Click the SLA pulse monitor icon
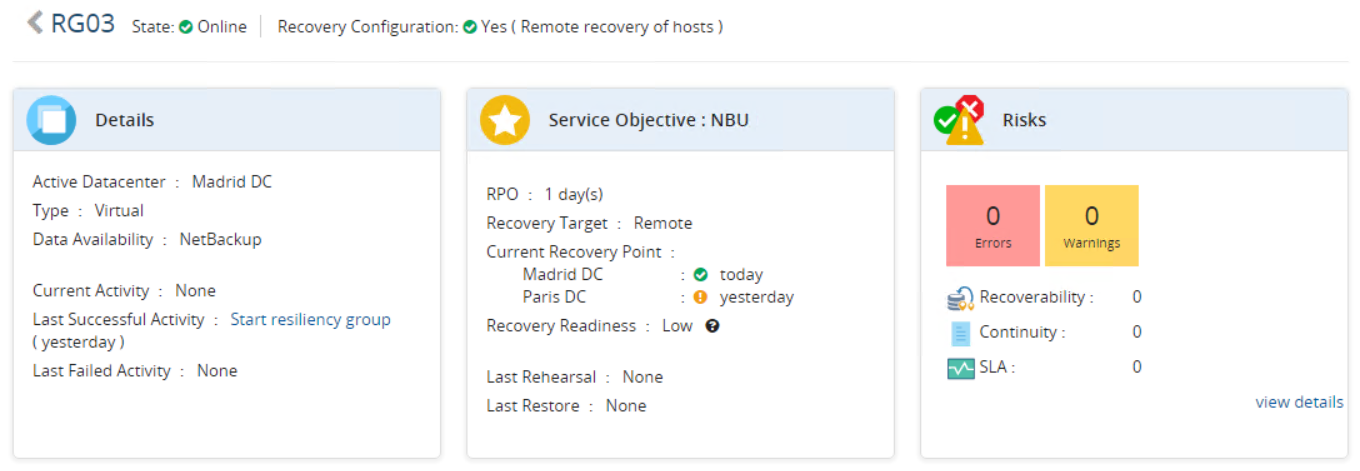Image resolution: width=1360 pixels, height=471 pixels. click(960, 368)
